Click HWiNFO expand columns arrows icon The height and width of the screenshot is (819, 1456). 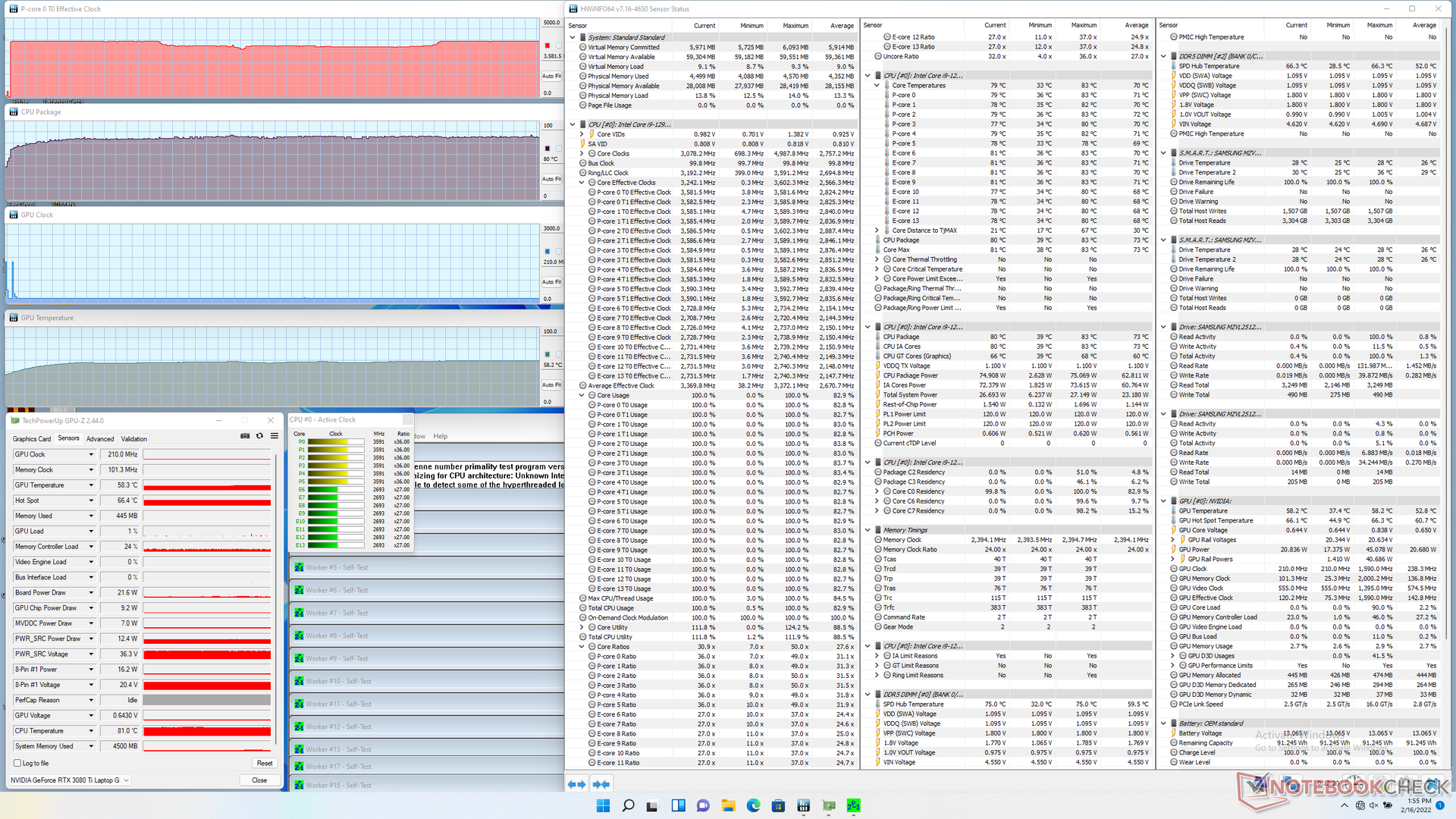pos(576,784)
